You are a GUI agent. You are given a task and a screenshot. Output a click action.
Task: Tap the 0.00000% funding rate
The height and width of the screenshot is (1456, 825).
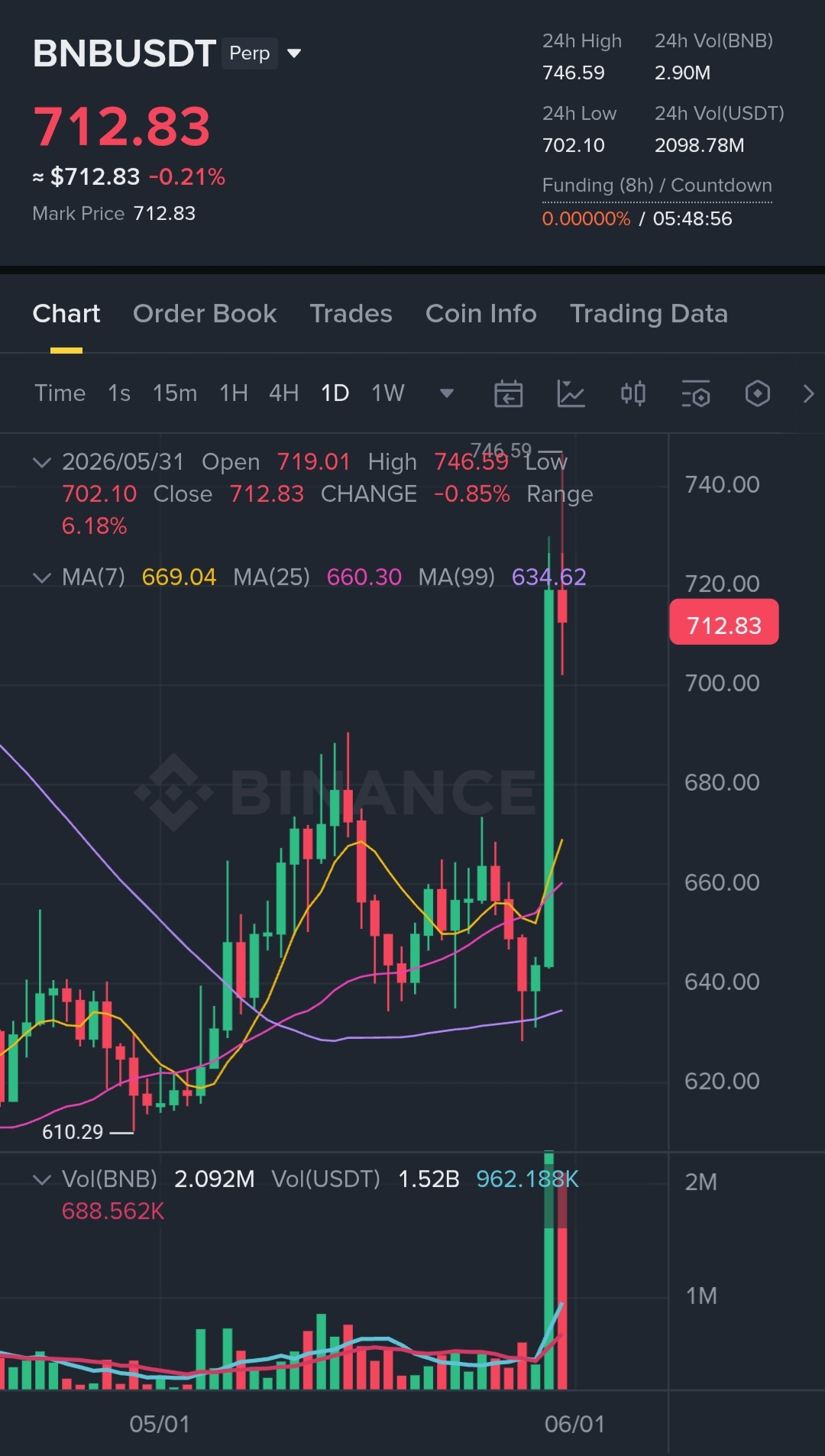coord(587,219)
